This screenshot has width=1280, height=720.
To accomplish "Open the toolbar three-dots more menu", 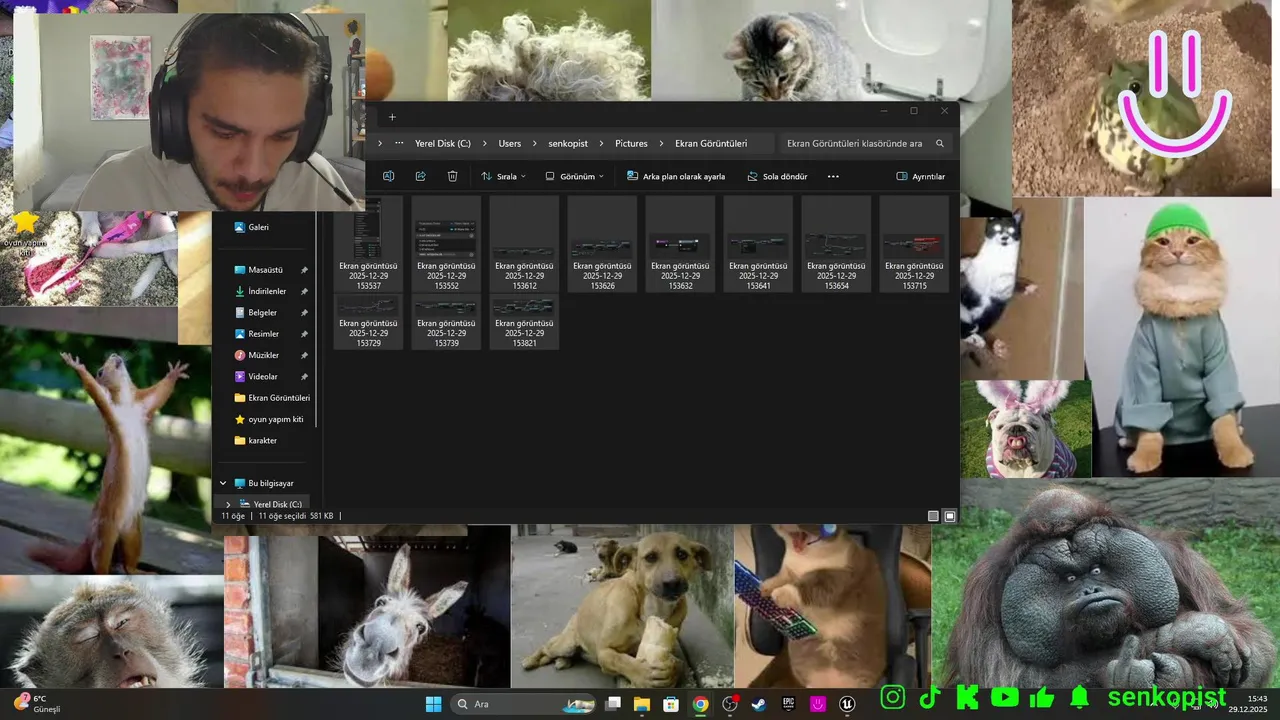I will point(833,176).
